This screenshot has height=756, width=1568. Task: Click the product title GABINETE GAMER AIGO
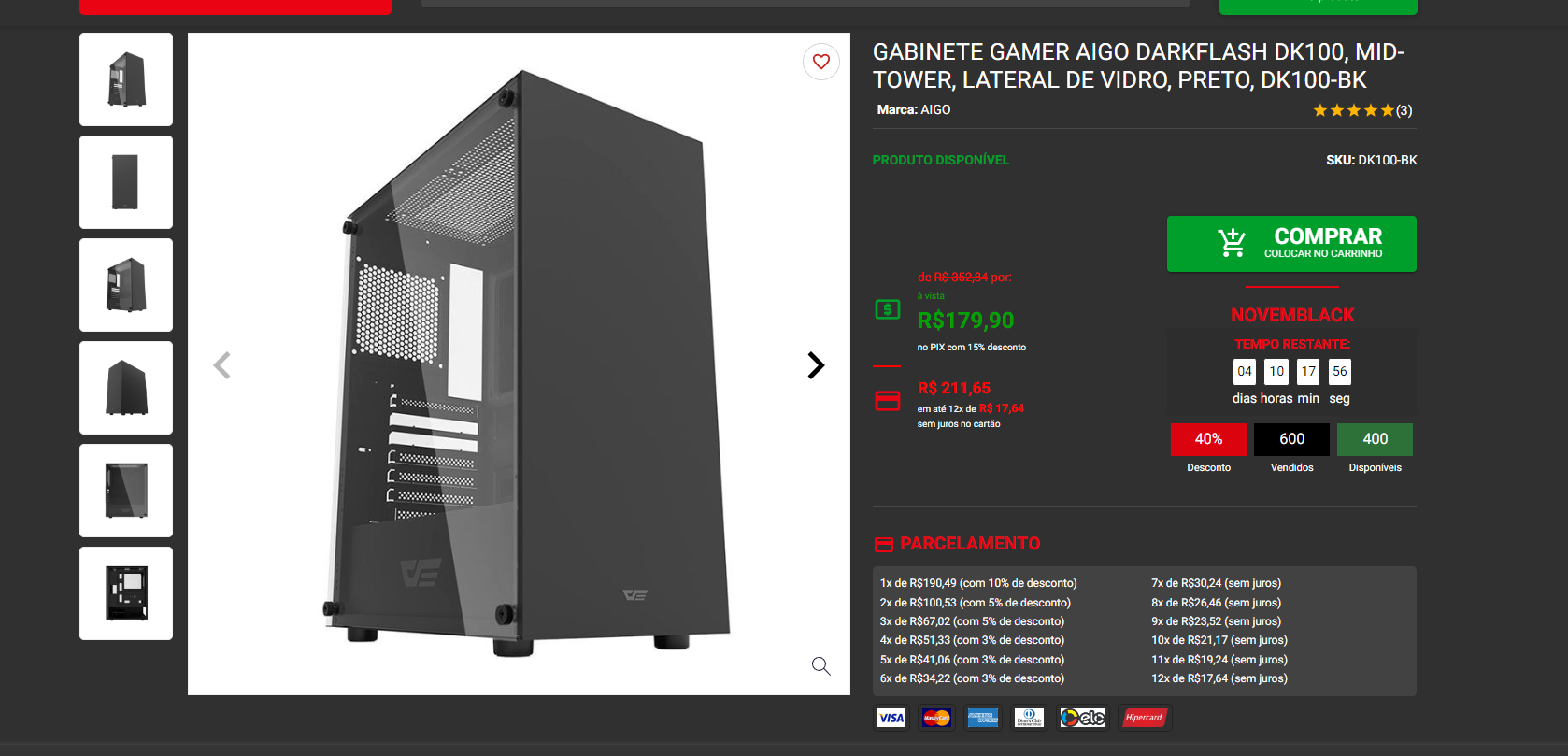[1138, 65]
